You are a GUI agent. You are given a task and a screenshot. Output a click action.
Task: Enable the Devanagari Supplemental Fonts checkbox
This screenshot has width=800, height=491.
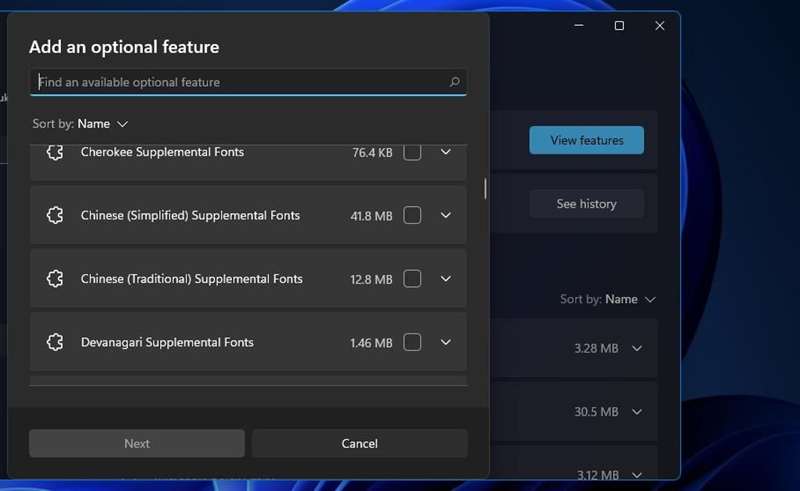(x=412, y=342)
